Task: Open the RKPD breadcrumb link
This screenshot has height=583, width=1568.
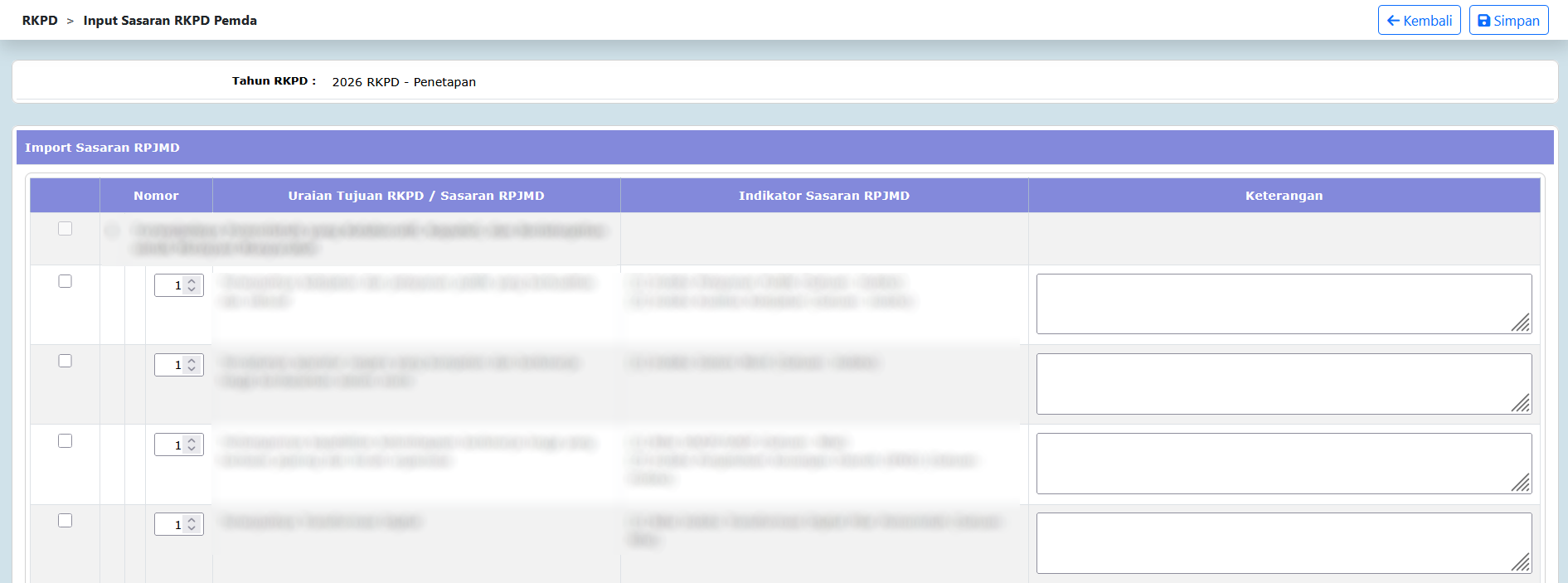Action: pyautogui.click(x=40, y=21)
